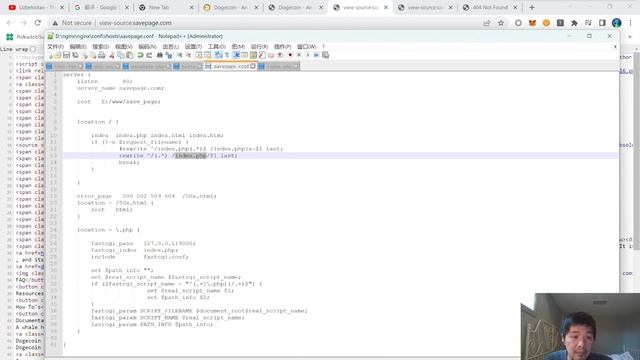Paste using the toolbar clipboard icon
Screen dimensions: 640x360
click(129, 55)
